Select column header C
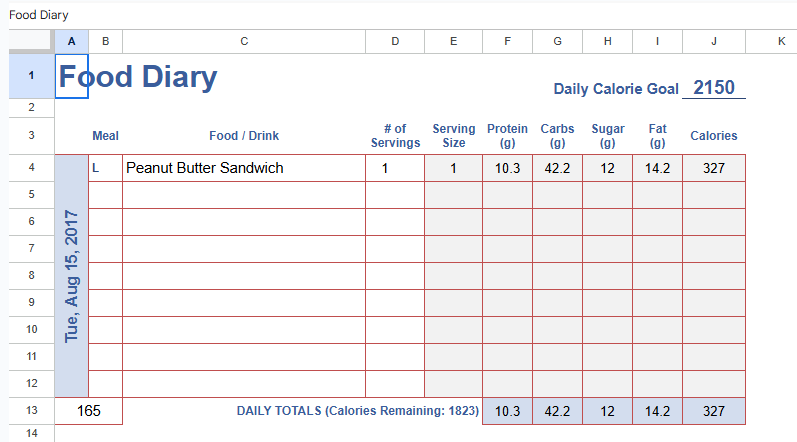This screenshot has height=442, width=797. click(244, 41)
